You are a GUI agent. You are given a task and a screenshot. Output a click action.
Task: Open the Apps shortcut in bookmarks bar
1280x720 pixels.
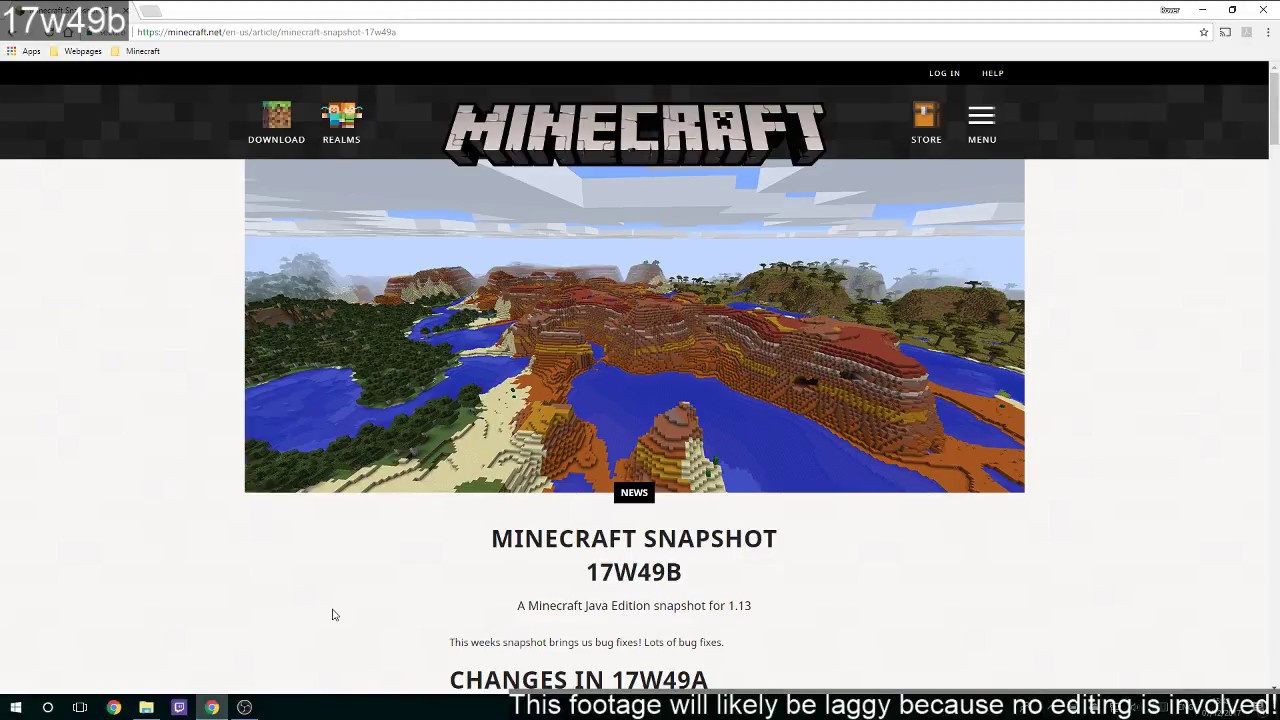pos(24,51)
